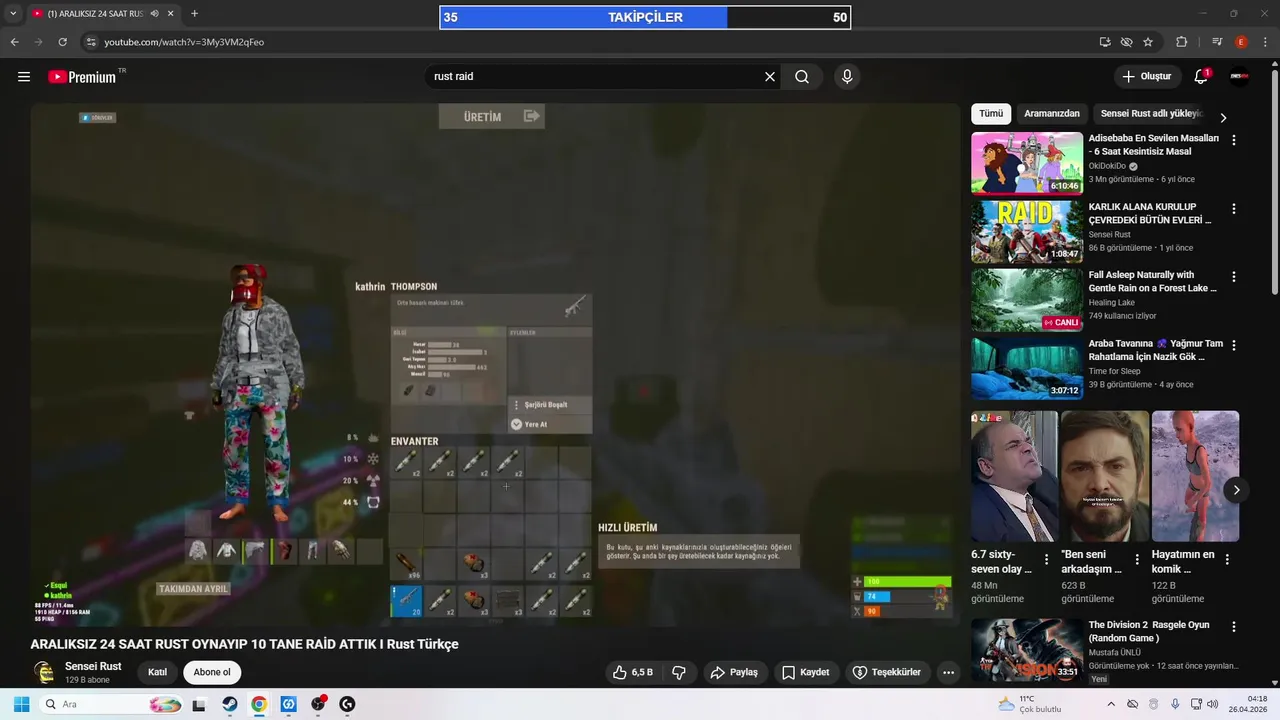This screenshot has width=1280, height=720.
Task: Go to YouTube Premium home logo
Action: pyautogui.click(x=82, y=77)
